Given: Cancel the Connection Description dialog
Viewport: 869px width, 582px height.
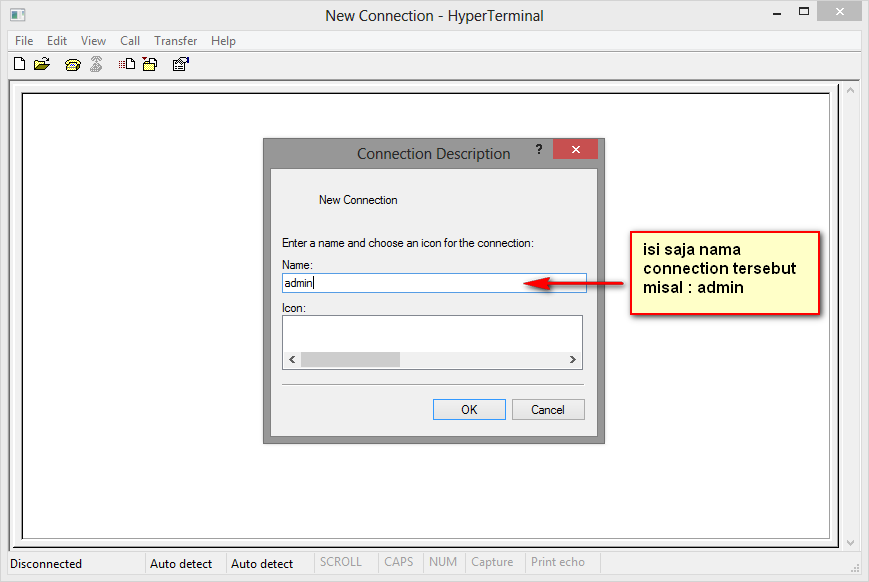Looking at the screenshot, I should tap(548, 410).
